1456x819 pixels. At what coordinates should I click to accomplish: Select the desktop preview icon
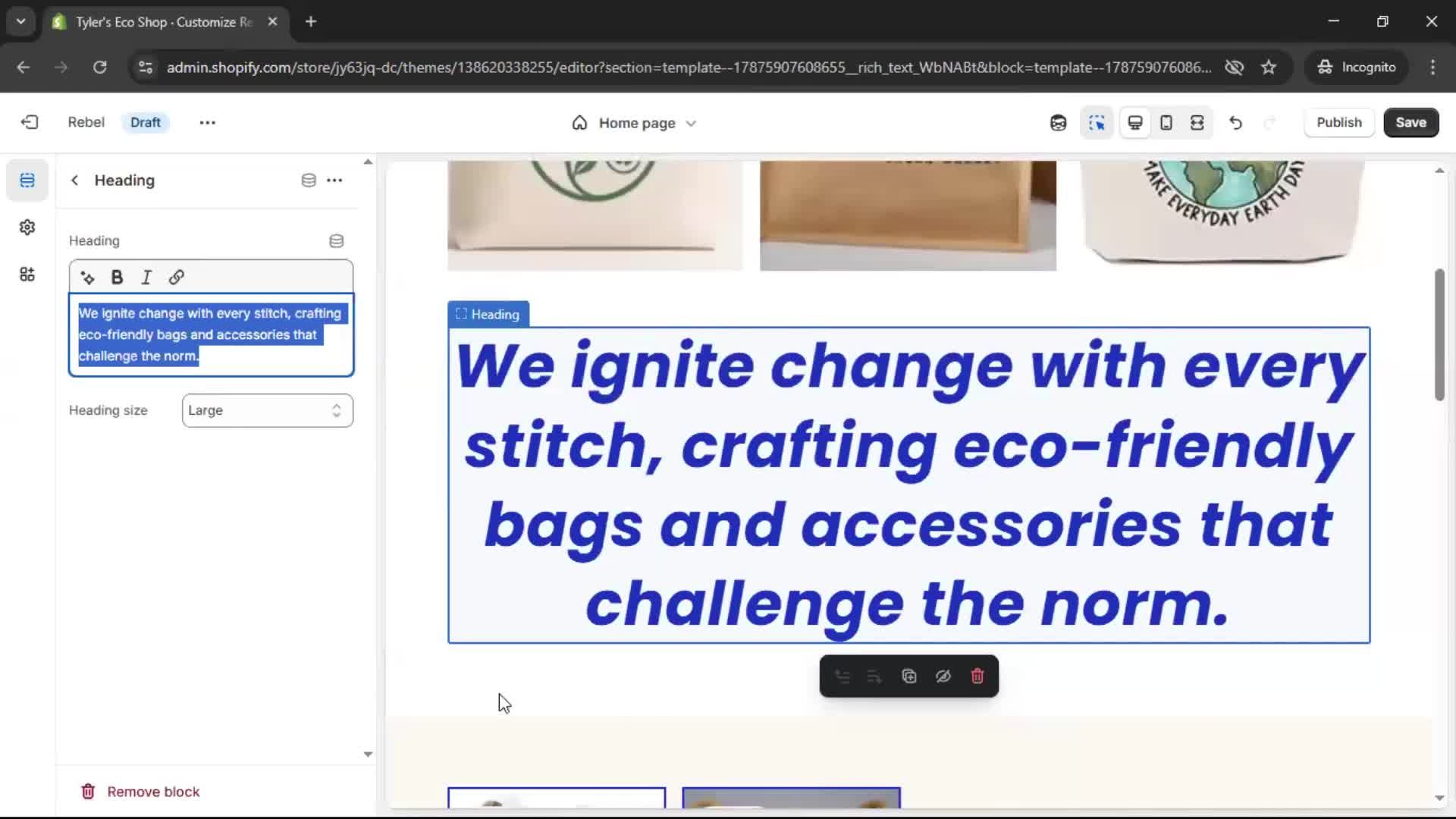1134,122
